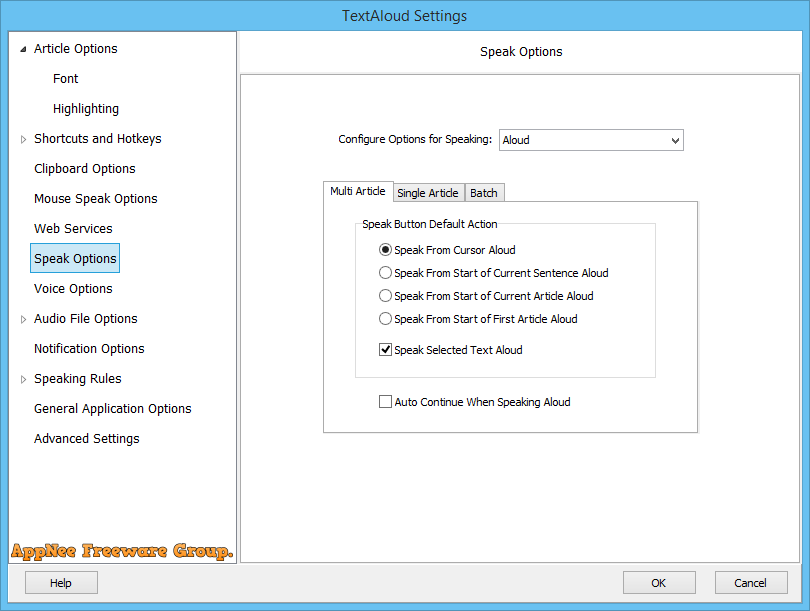Switch to the Multi Article tab
This screenshot has height=611, width=810.
pyautogui.click(x=358, y=191)
